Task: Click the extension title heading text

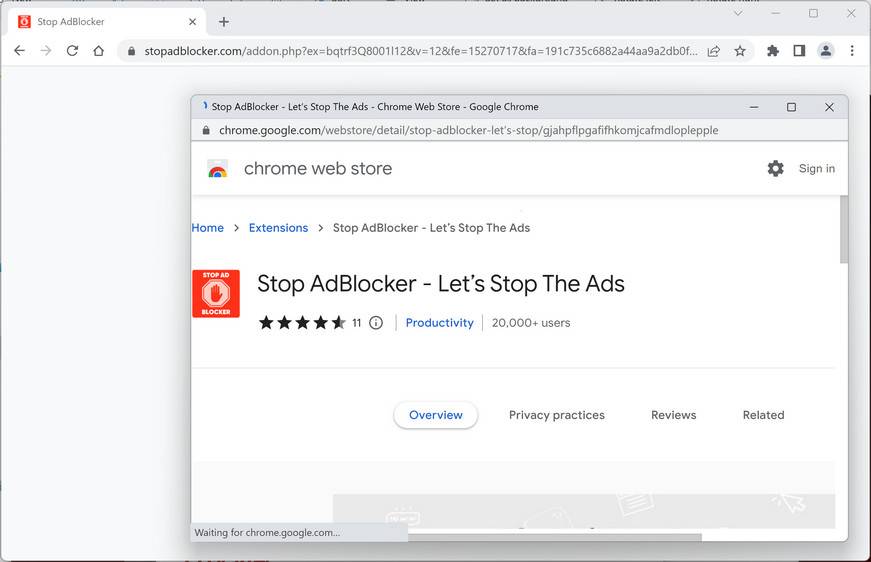Action: coord(440,284)
